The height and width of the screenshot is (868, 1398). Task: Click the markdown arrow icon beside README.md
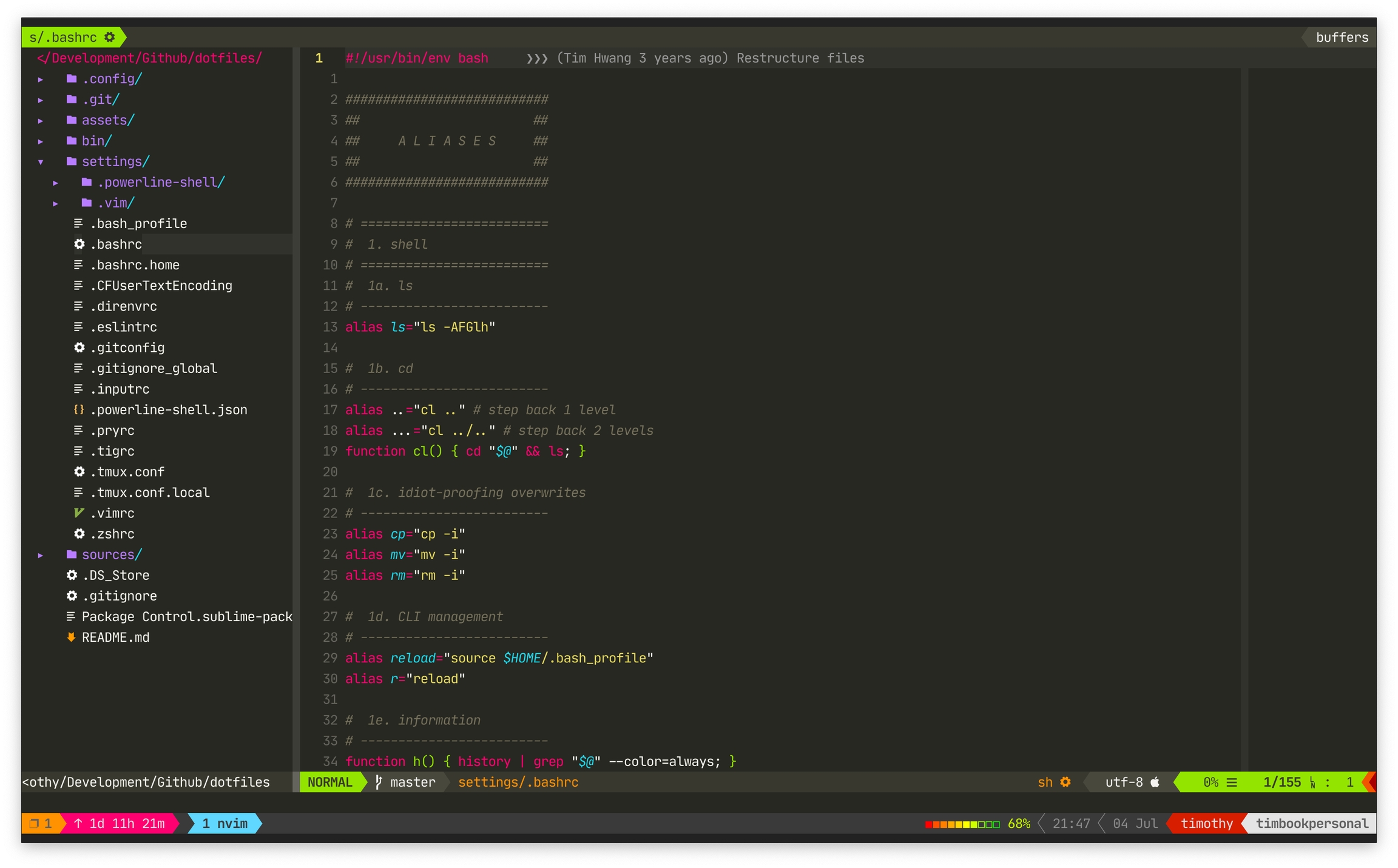(x=71, y=637)
